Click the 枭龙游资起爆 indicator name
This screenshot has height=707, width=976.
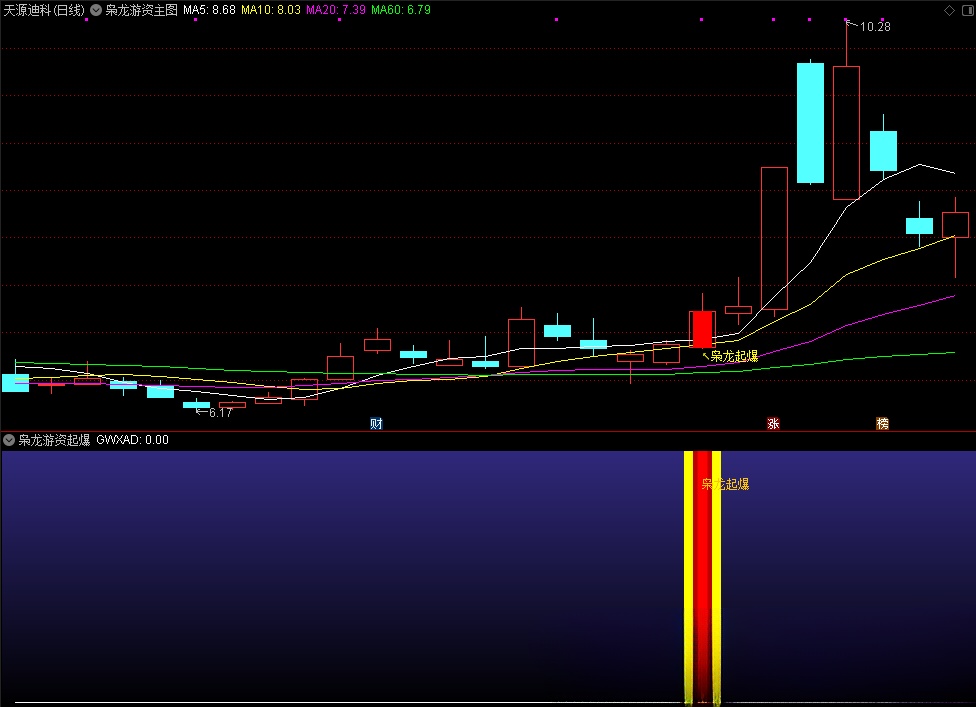pos(55,439)
